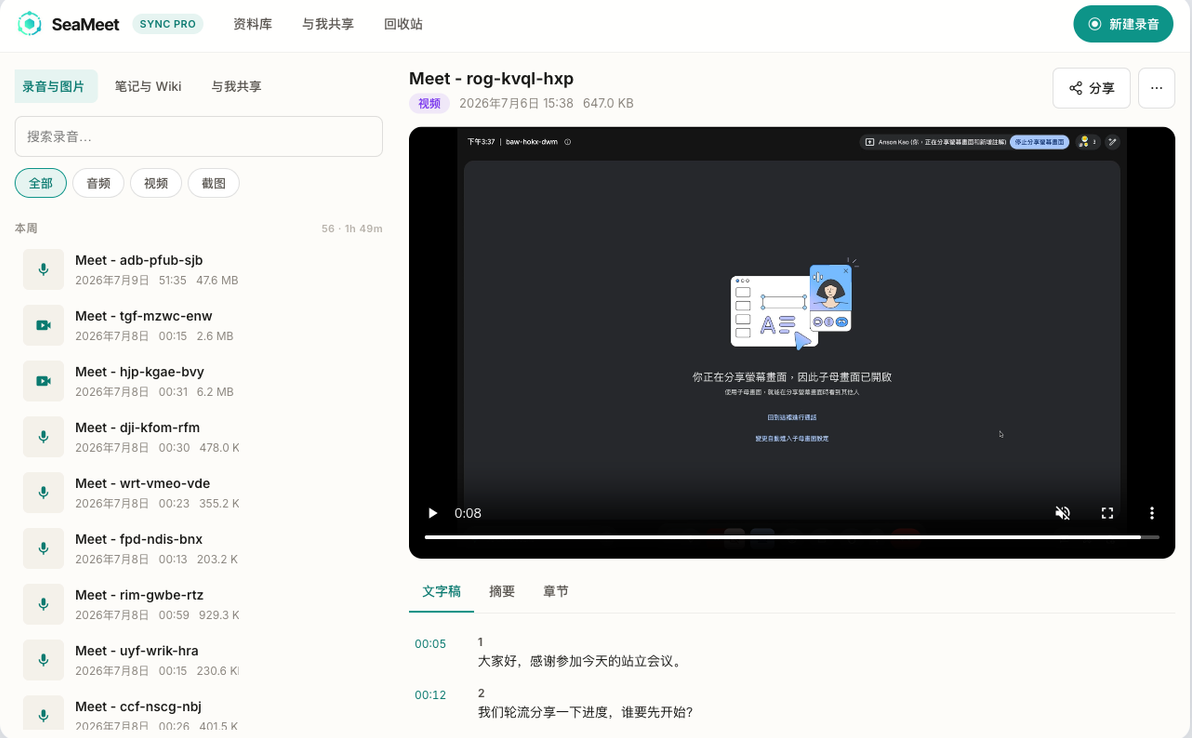Viewport: 1192px width, 738px height.
Task: Click the SeaMeet brand name
Action: 85,24
